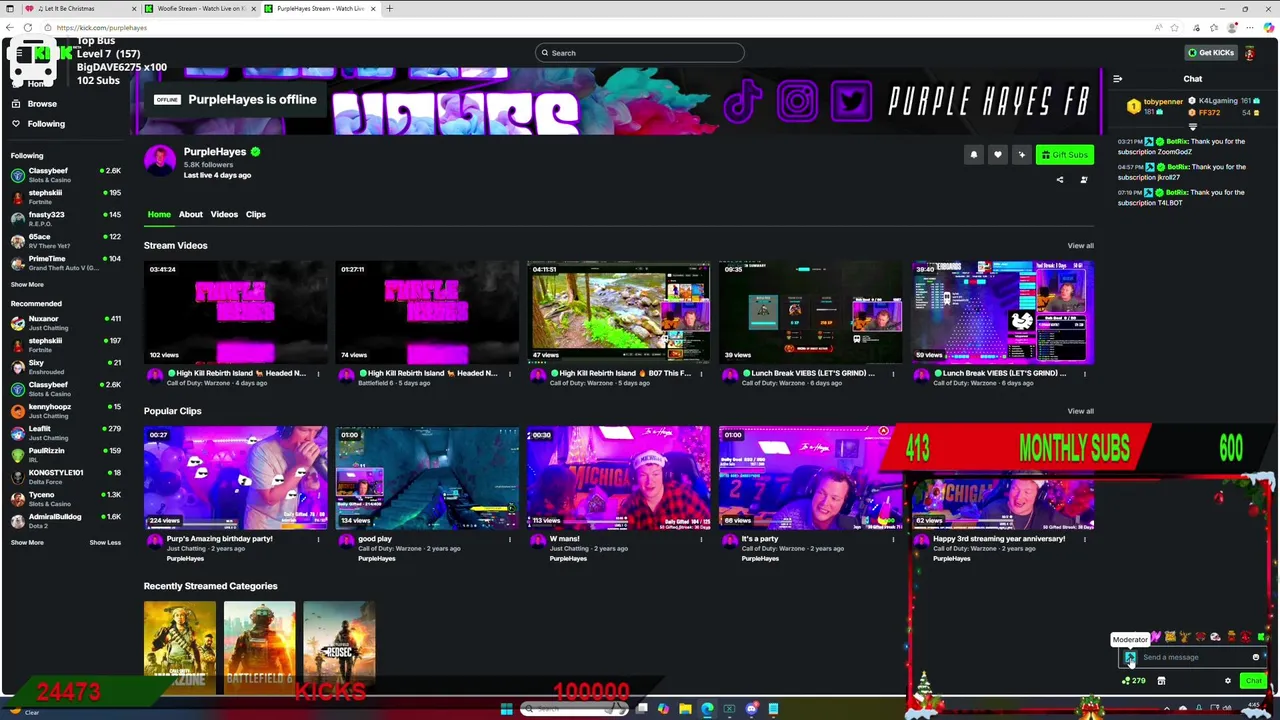Click the top Search box
The height and width of the screenshot is (720, 1280).
640,53
